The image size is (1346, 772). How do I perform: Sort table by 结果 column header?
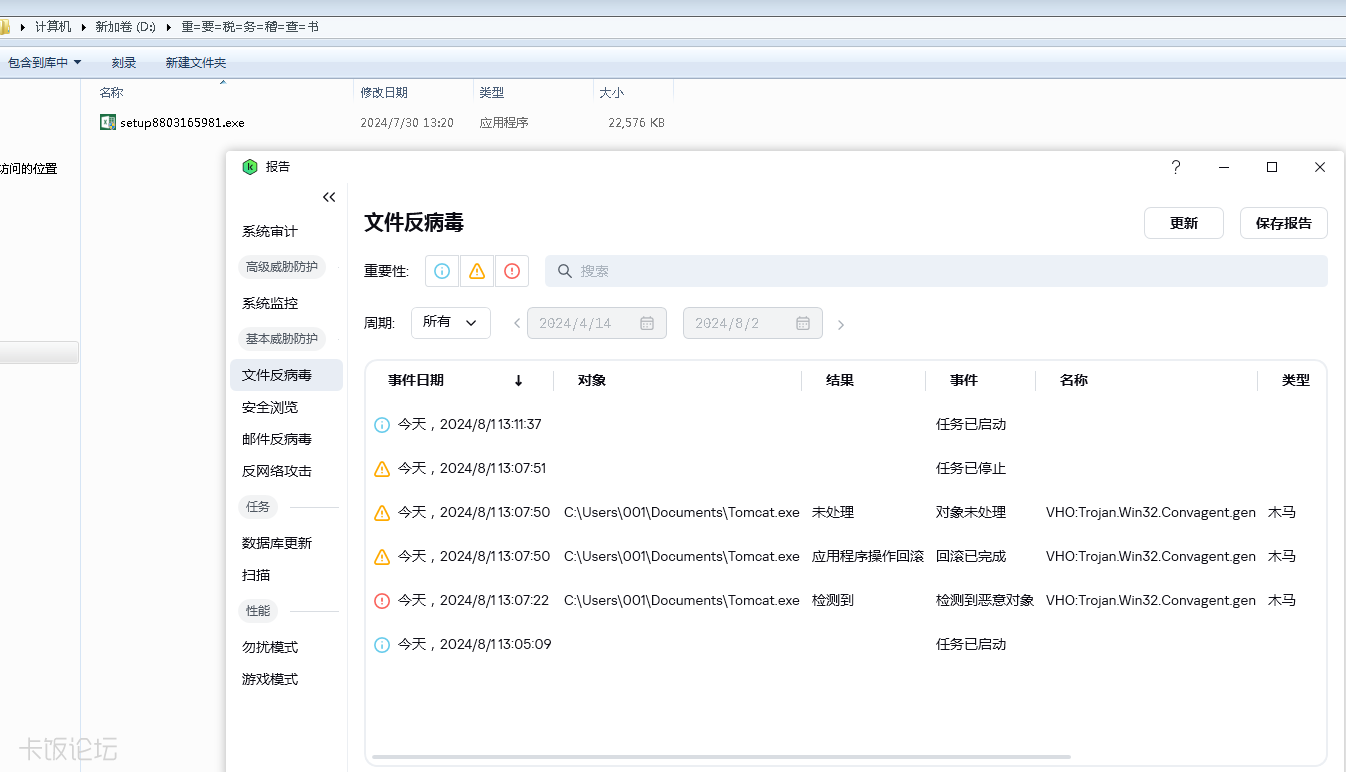pyautogui.click(x=840, y=380)
